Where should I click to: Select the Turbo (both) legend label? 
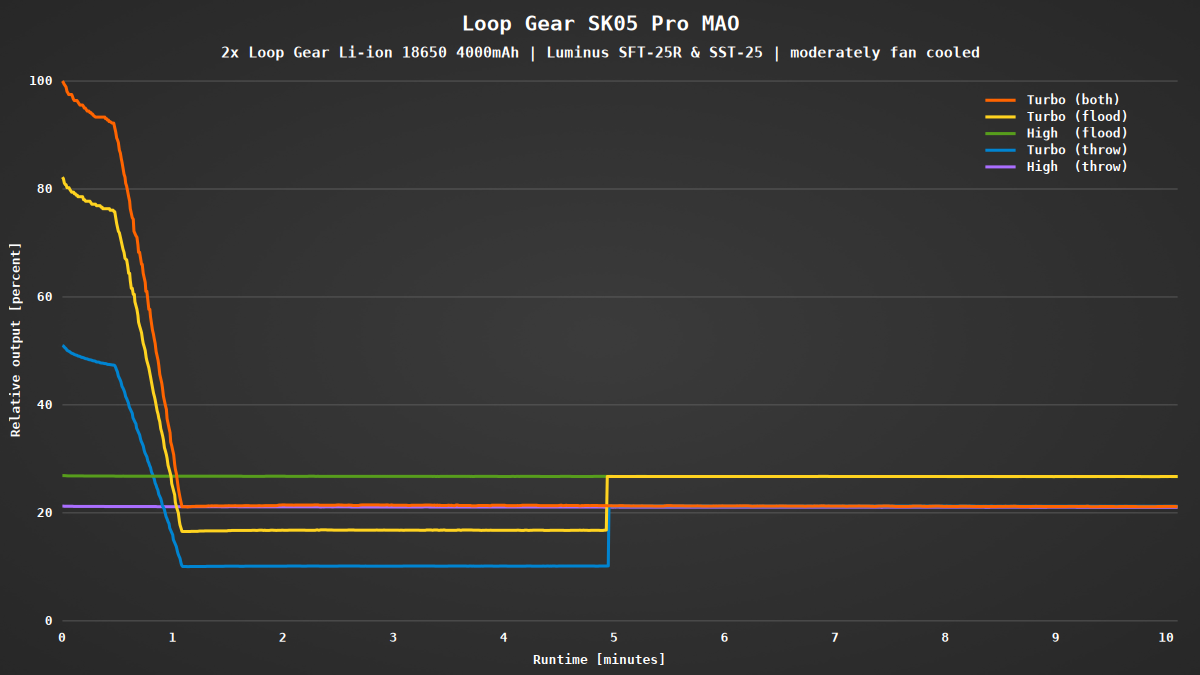(1073, 100)
